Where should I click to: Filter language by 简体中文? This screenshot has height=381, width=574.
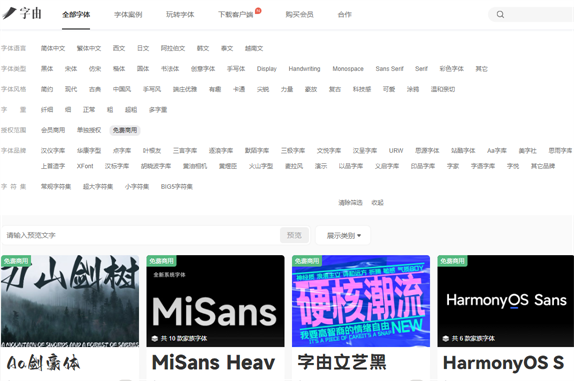tap(53, 48)
